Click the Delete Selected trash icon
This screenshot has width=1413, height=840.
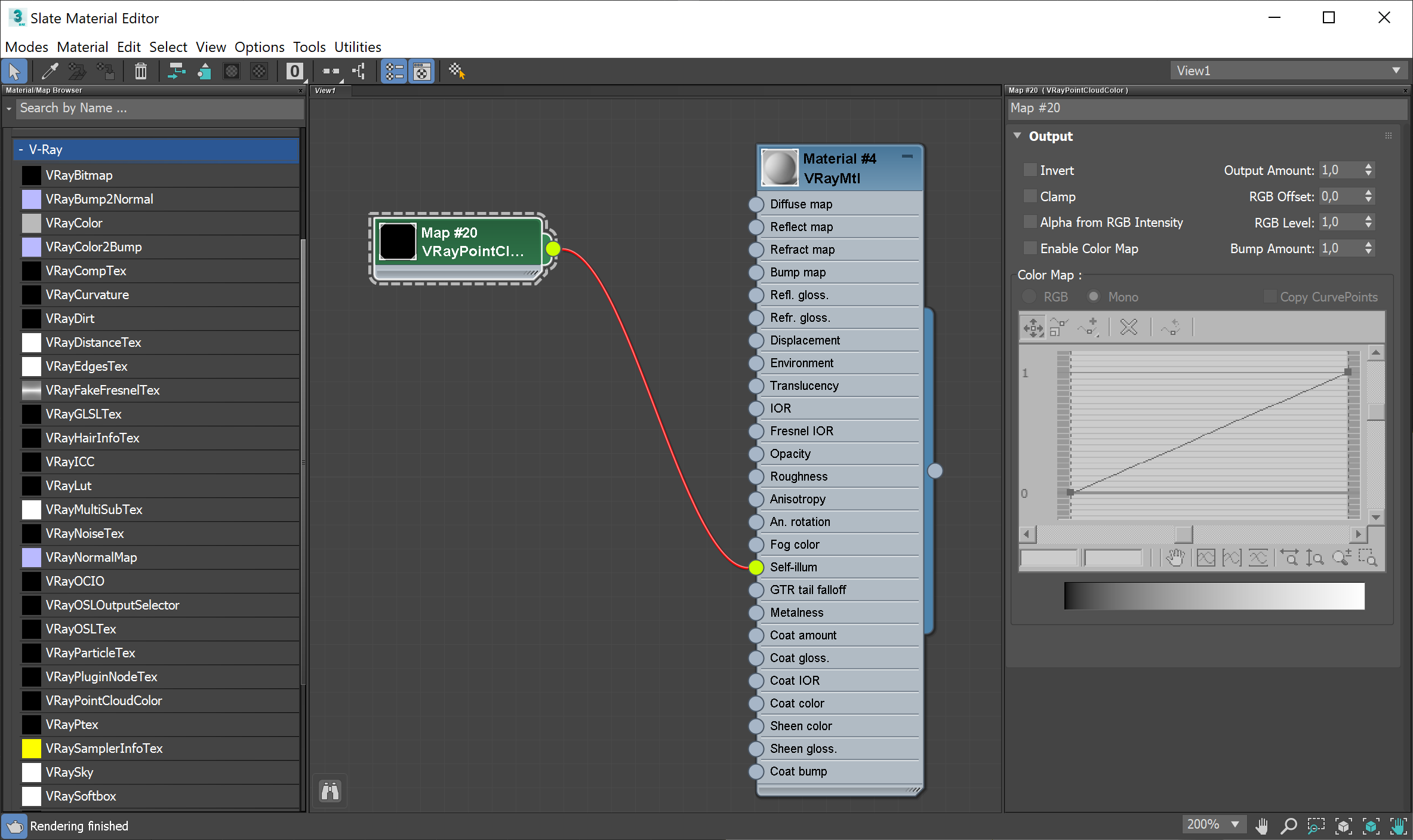[x=141, y=71]
